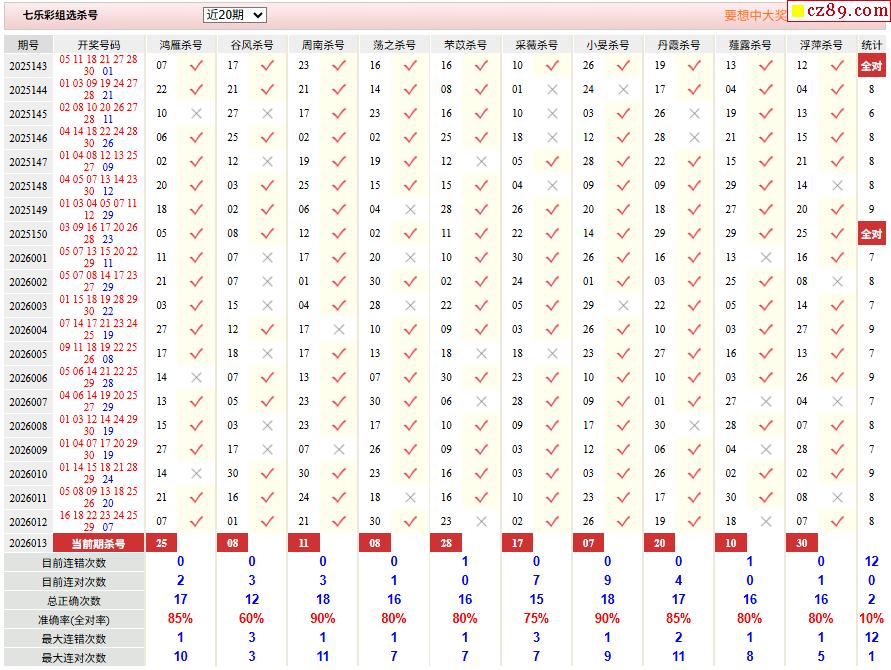Click 浮萍杀号 checkmark in row 2026012
891x670 pixels.
click(x=837, y=521)
